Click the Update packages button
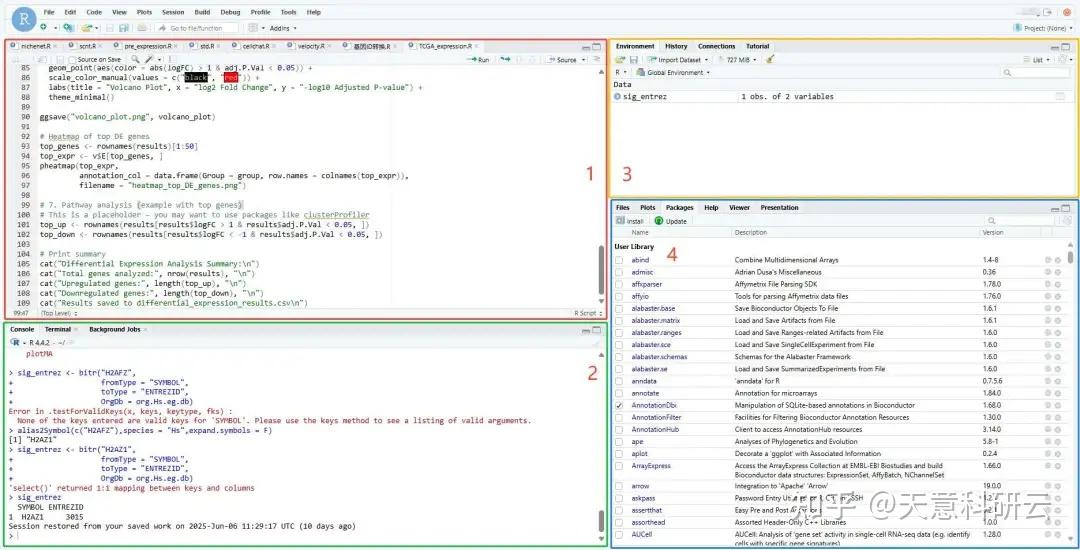The height and width of the screenshot is (550, 1080). click(671, 221)
